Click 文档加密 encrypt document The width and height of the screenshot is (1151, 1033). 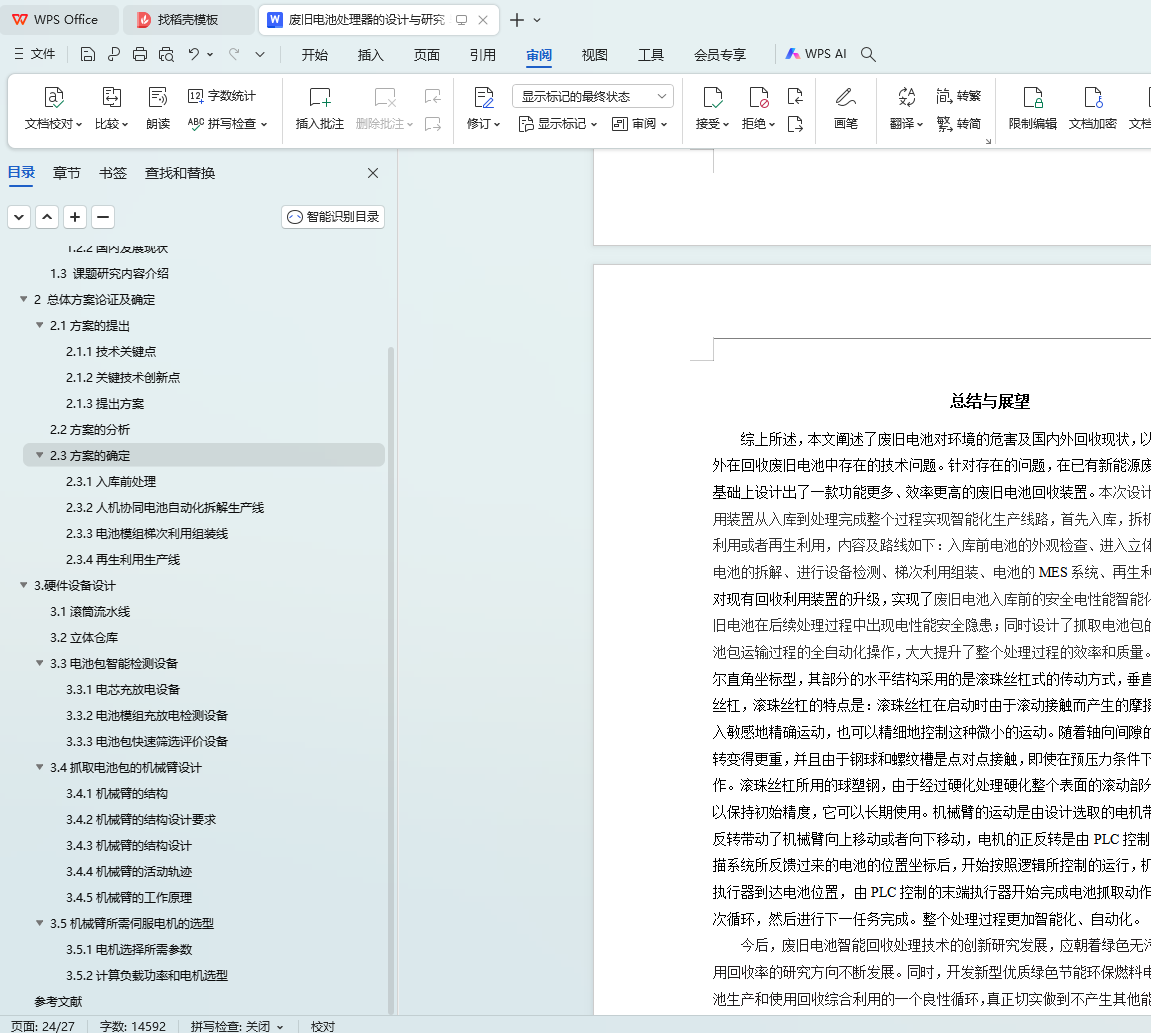pyautogui.click(x=1093, y=108)
